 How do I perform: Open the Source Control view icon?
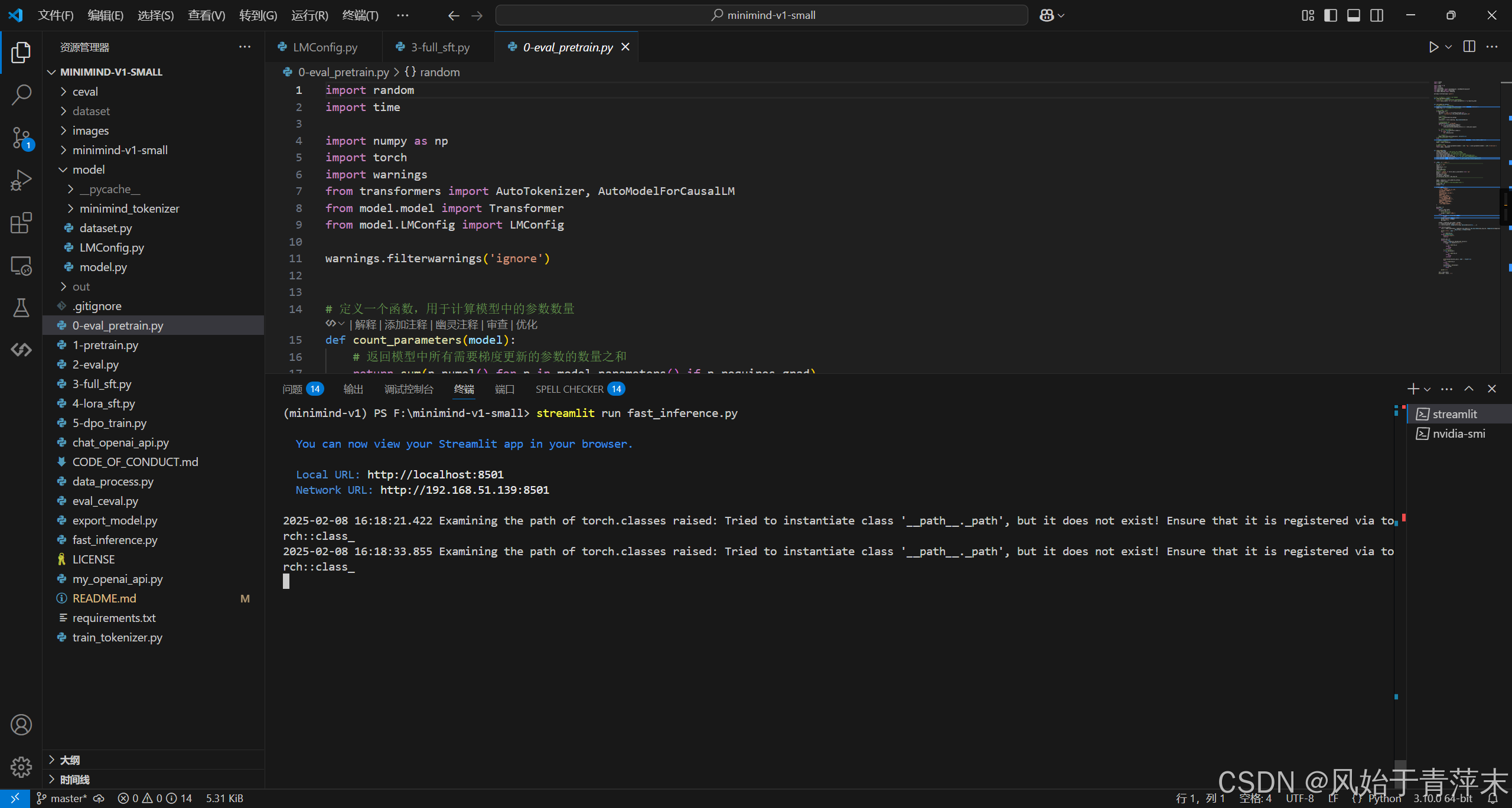click(21, 138)
